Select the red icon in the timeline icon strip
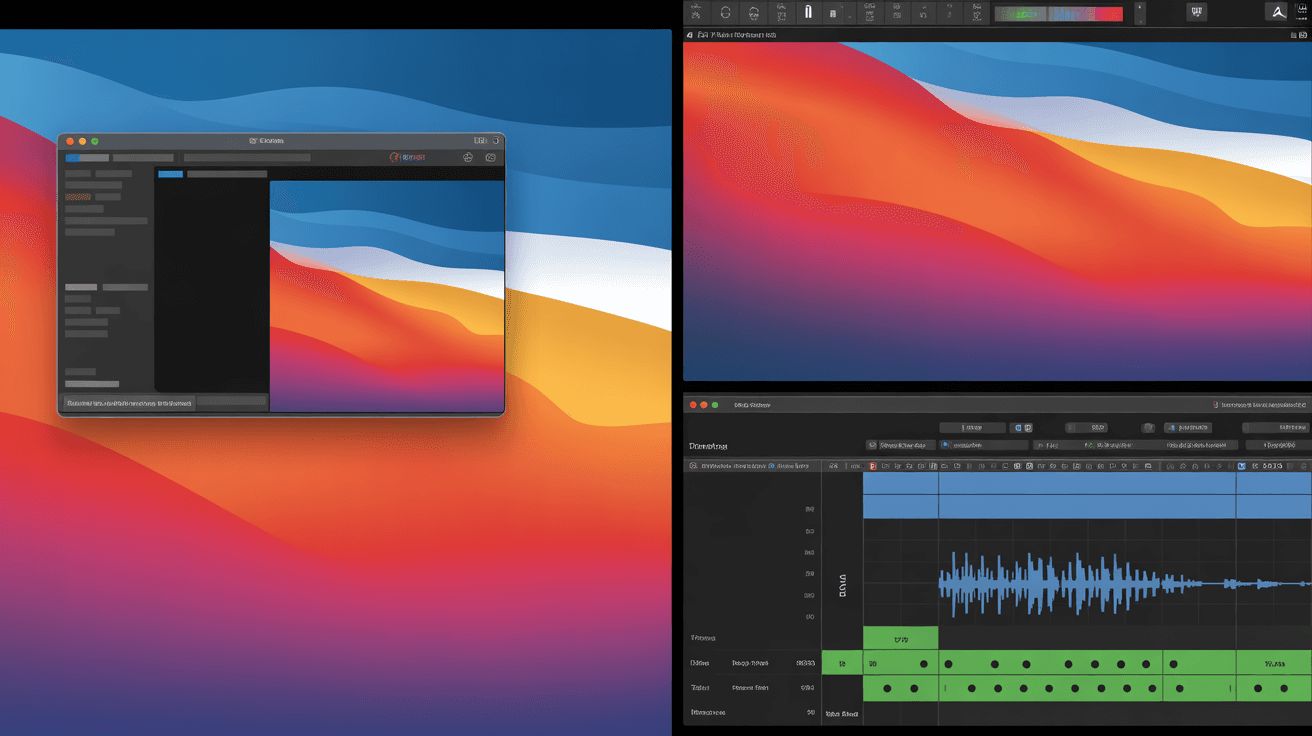1312x736 pixels. (873, 466)
